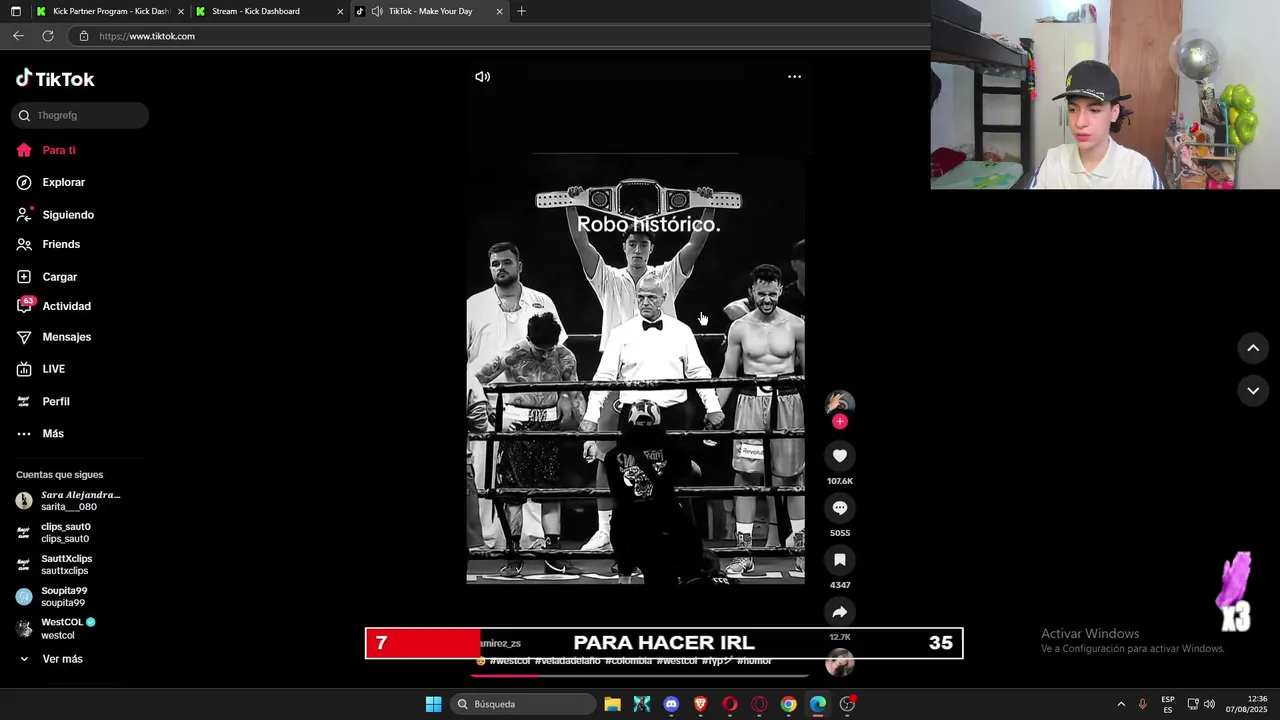The width and height of the screenshot is (1280, 720).
Task: Go to next video with down arrow
Action: 1253,391
